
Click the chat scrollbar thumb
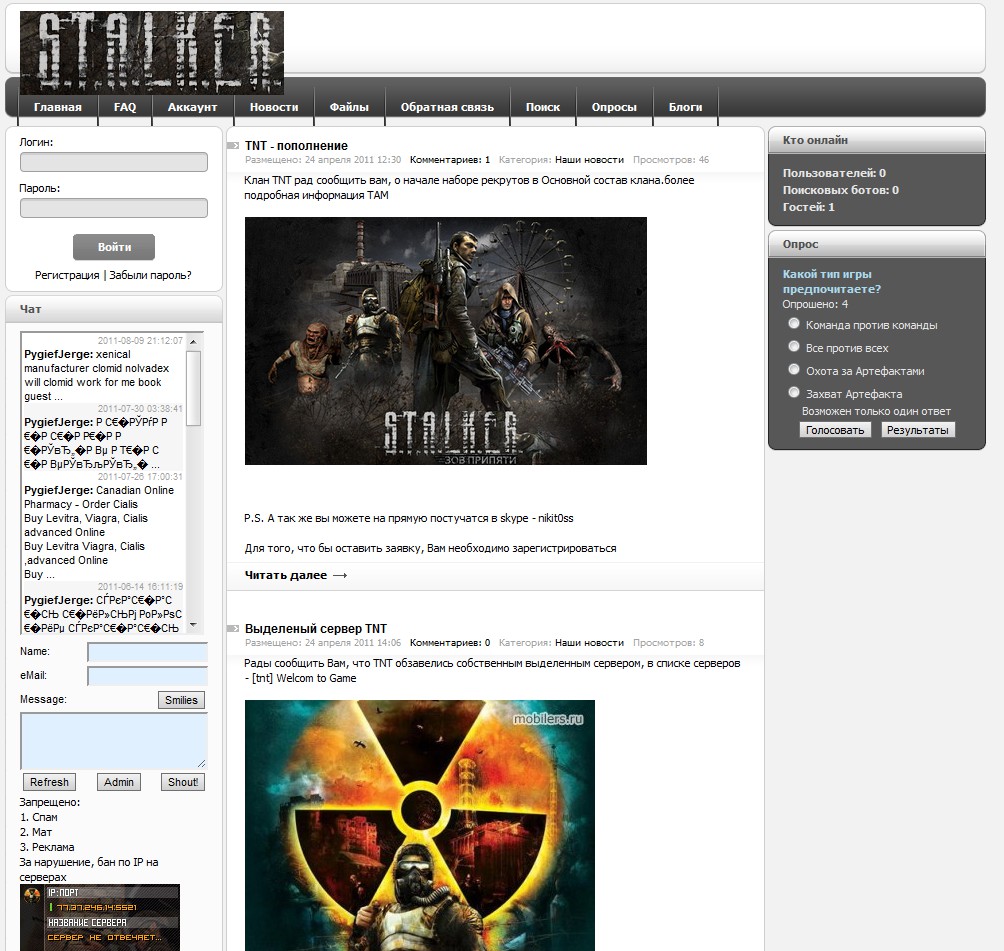coord(193,388)
